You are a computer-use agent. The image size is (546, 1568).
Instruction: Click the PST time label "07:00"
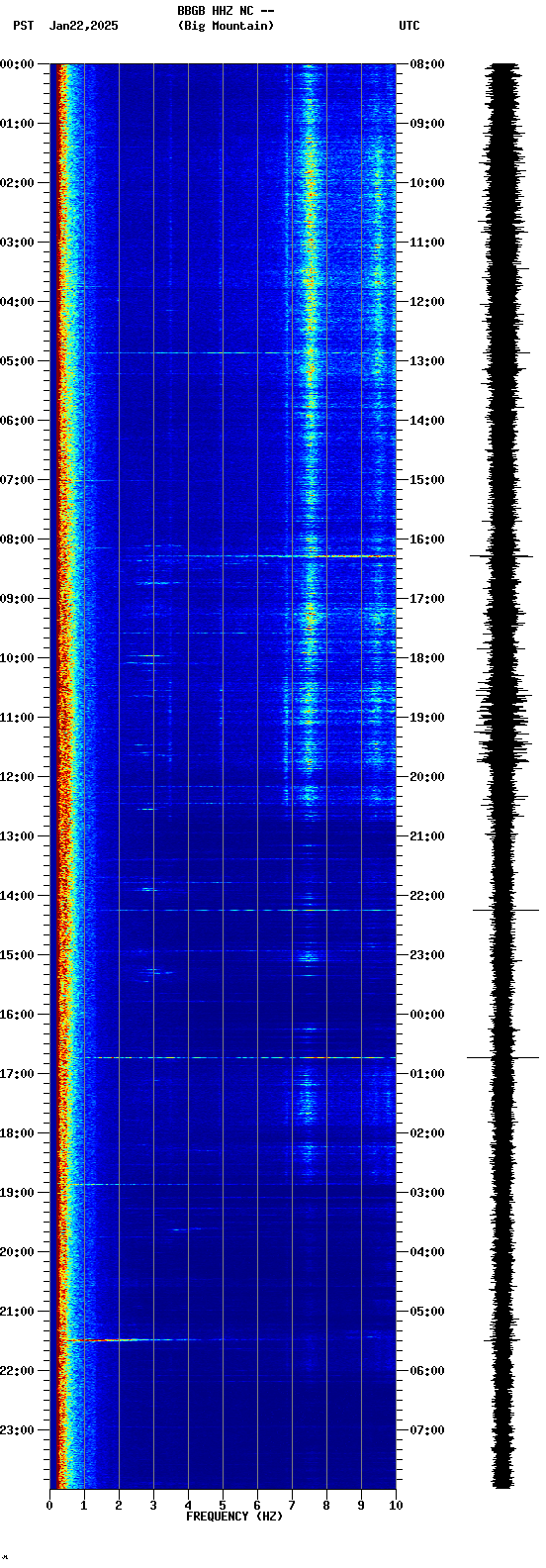pyautogui.click(x=17, y=480)
